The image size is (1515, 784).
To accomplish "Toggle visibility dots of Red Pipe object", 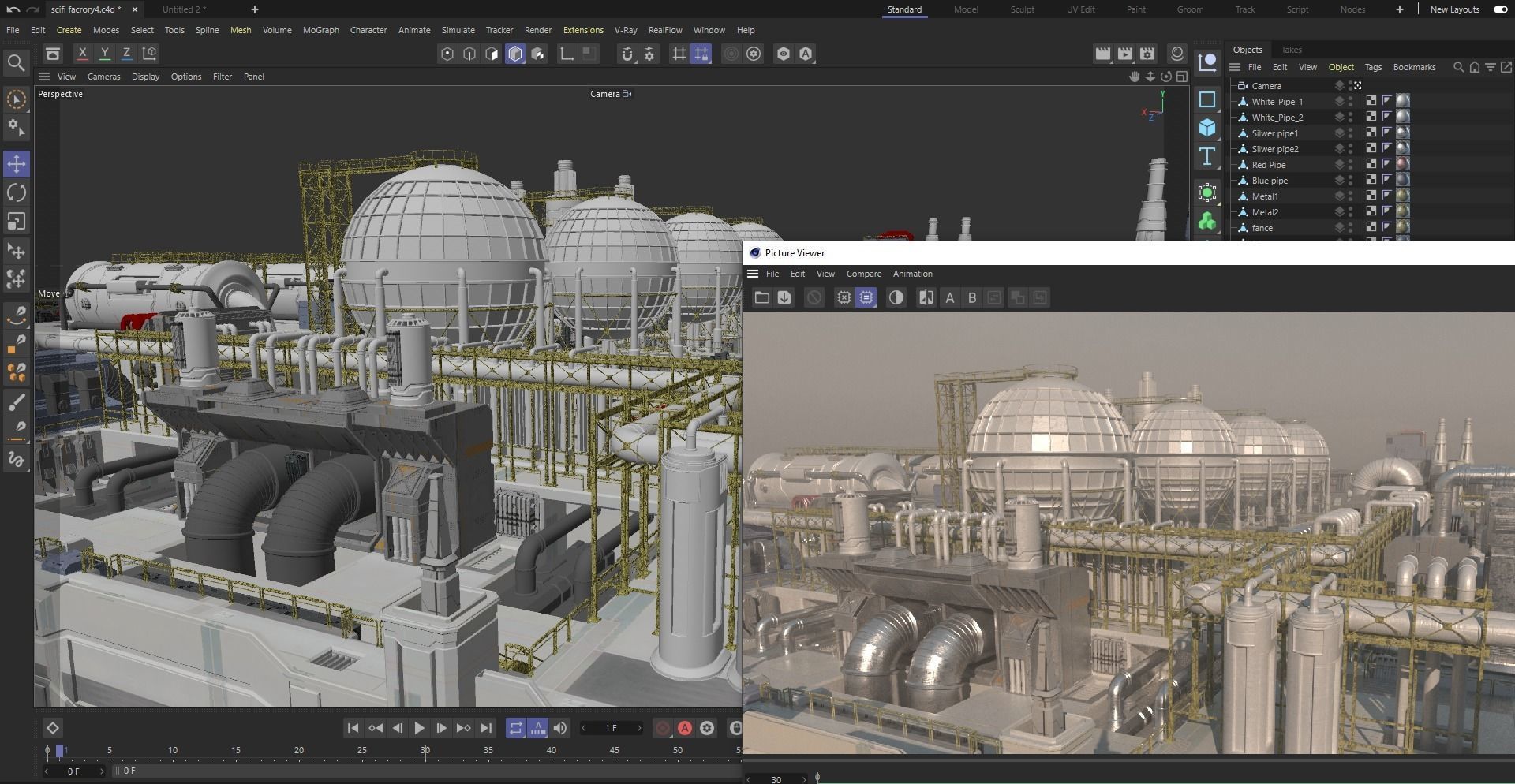I will pos(1351,165).
